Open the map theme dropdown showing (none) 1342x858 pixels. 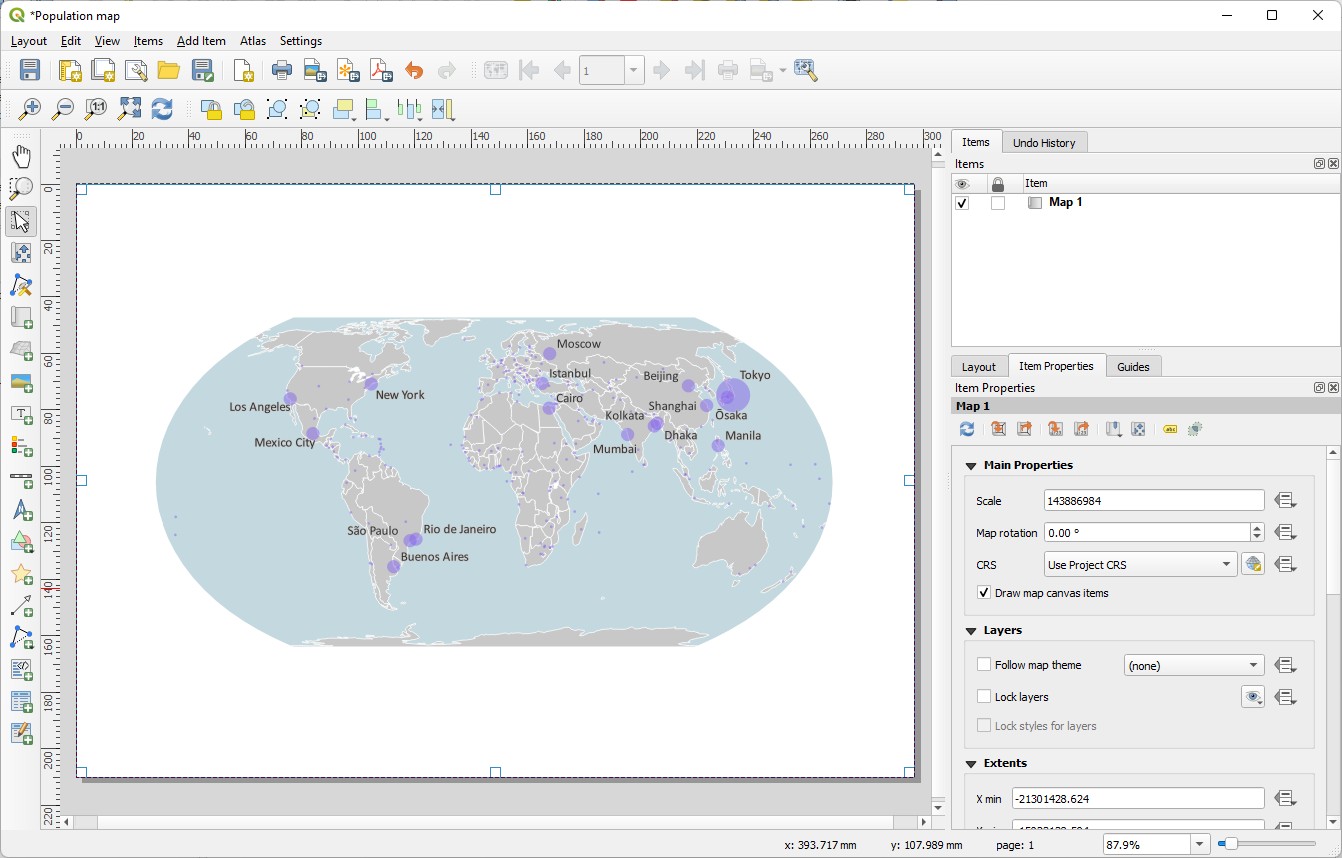pyautogui.click(x=1193, y=664)
